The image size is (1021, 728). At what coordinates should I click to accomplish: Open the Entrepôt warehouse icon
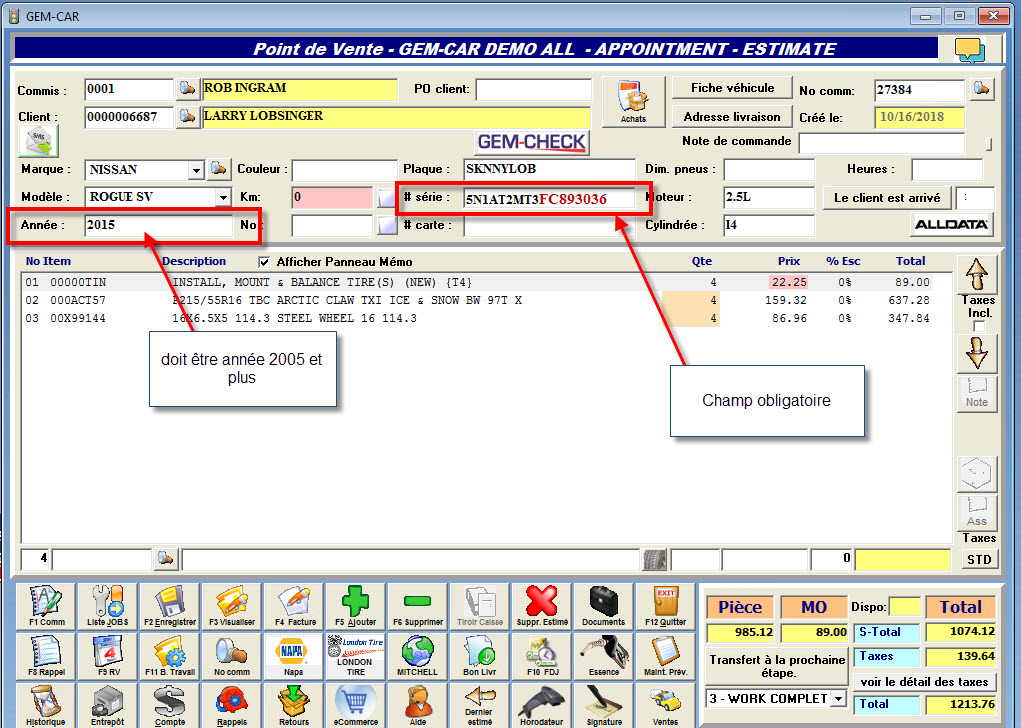[107, 705]
